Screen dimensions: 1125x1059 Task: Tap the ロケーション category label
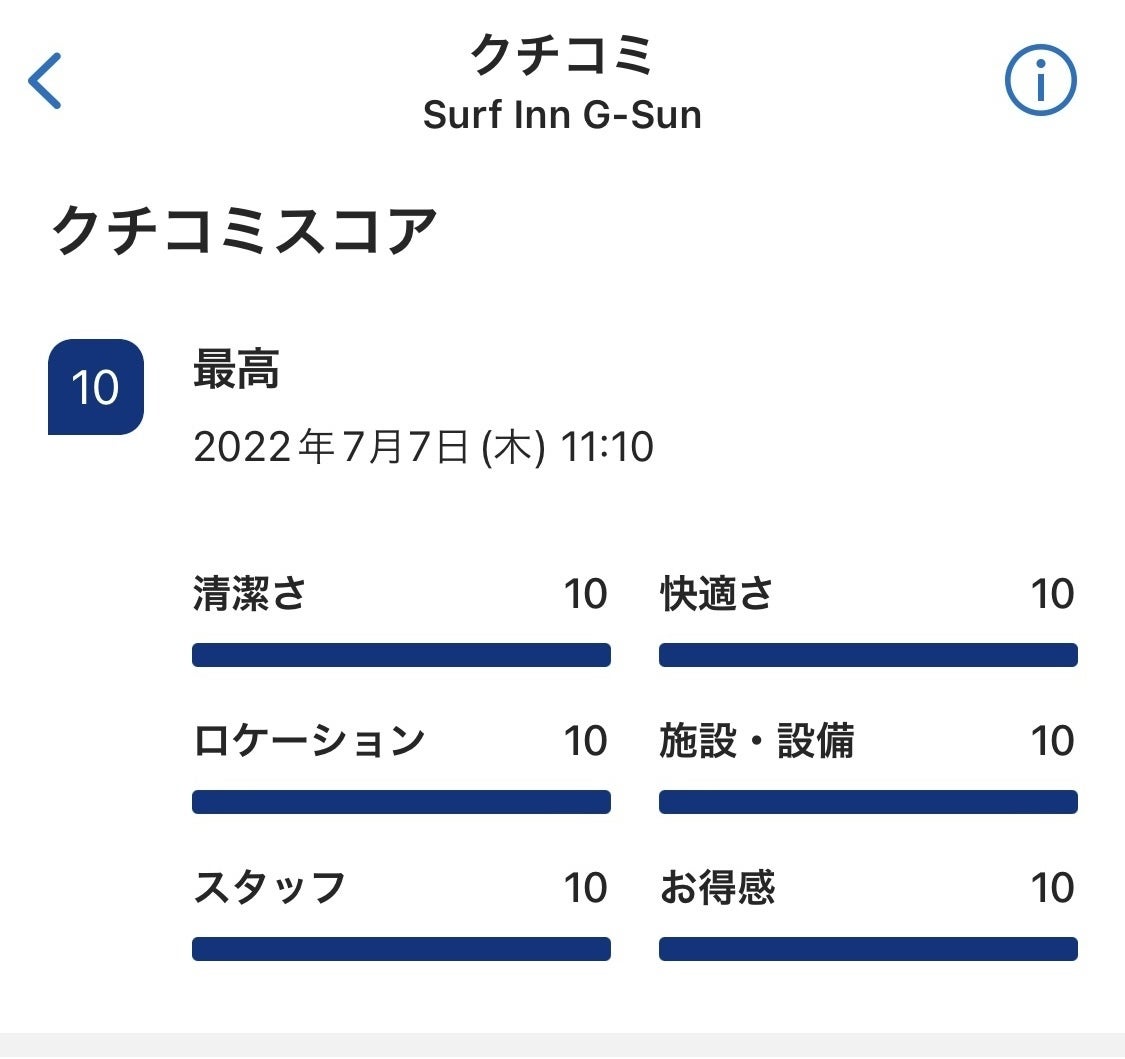click(309, 741)
